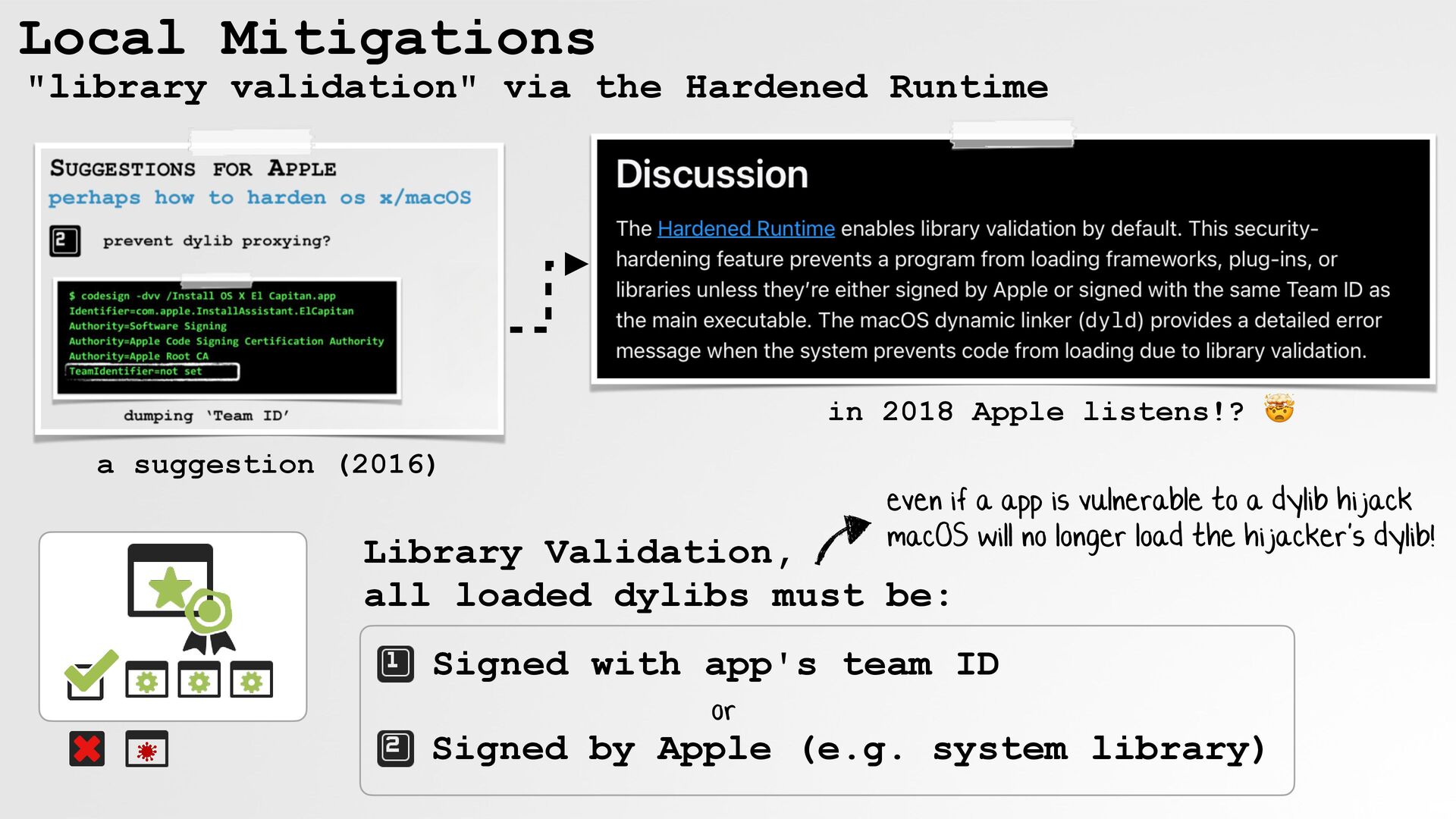Click the first green gear dylib icon
Image resolution: width=1456 pixels, height=819 pixels.
coord(146,679)
